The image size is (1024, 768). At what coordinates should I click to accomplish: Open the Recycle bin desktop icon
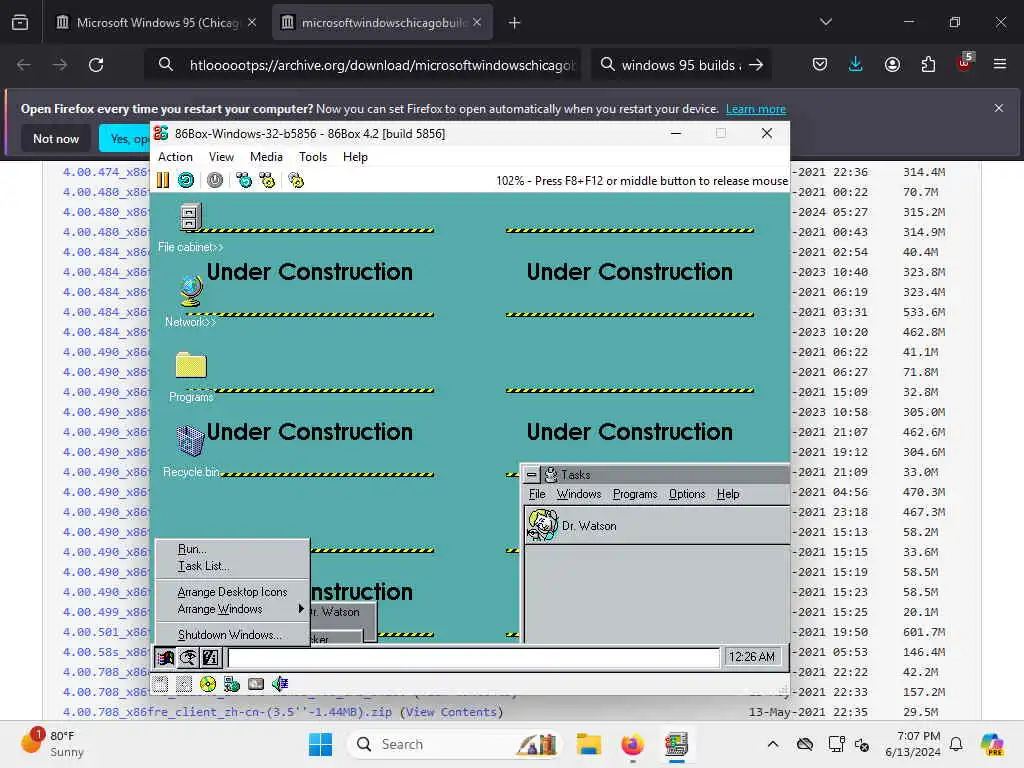pos(190,440)
